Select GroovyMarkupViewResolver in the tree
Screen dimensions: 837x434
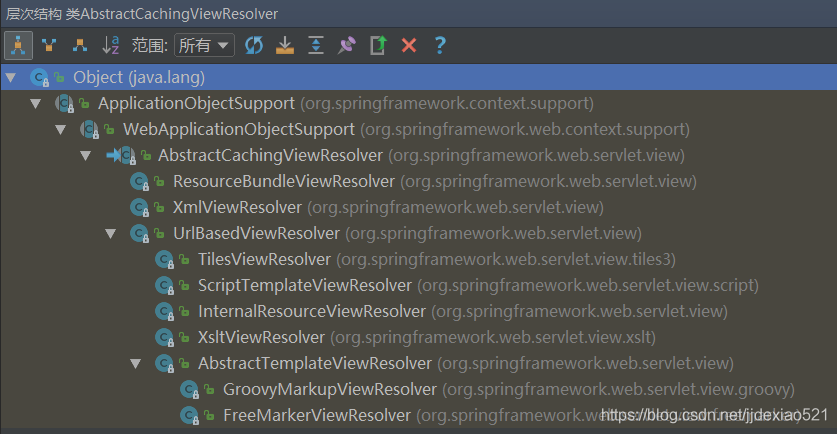[329, 390]
